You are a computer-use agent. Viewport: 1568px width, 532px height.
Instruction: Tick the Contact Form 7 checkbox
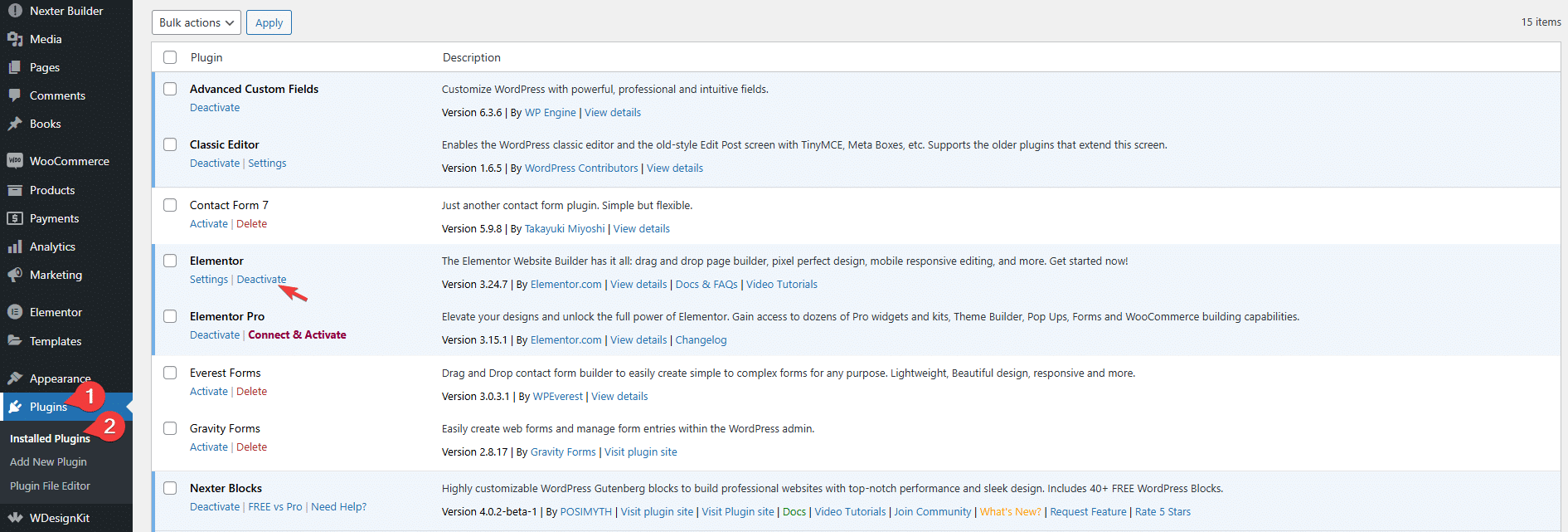click(x=170, y=205)
